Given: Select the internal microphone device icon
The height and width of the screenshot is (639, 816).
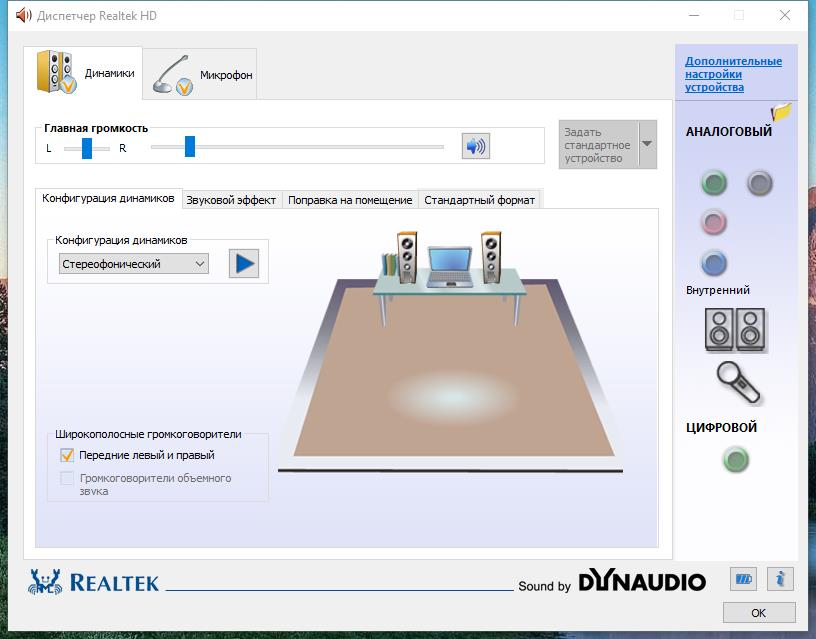Looking at the screenshot, I should coord(738,383).
